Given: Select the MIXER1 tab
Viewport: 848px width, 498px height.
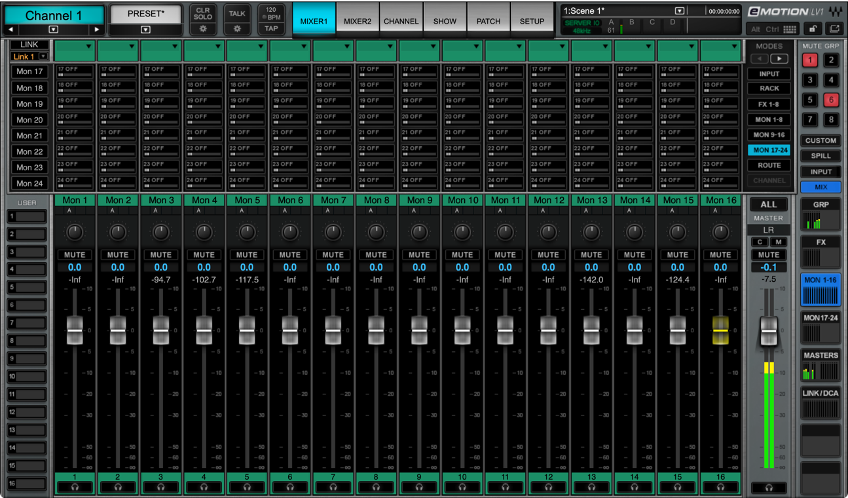Looking at the screenshot, I should 314,21.
